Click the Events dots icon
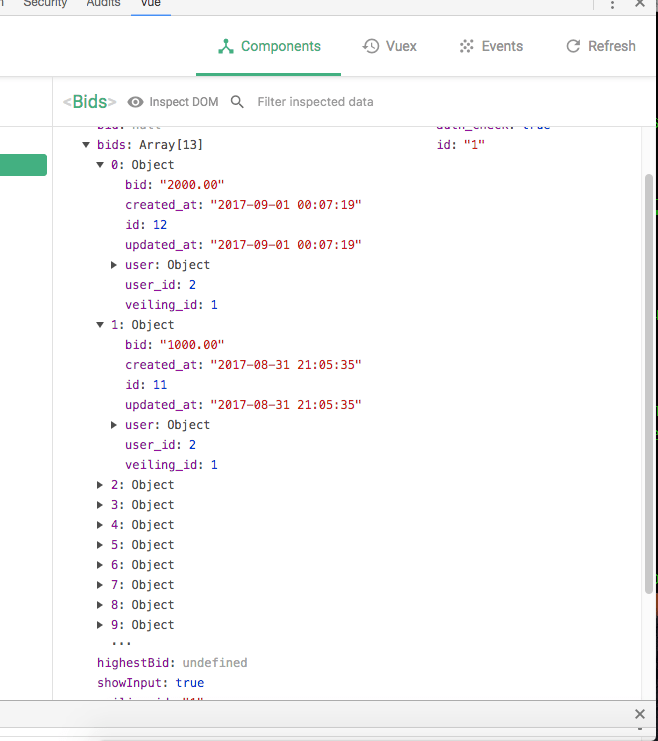 click(467, 46)
